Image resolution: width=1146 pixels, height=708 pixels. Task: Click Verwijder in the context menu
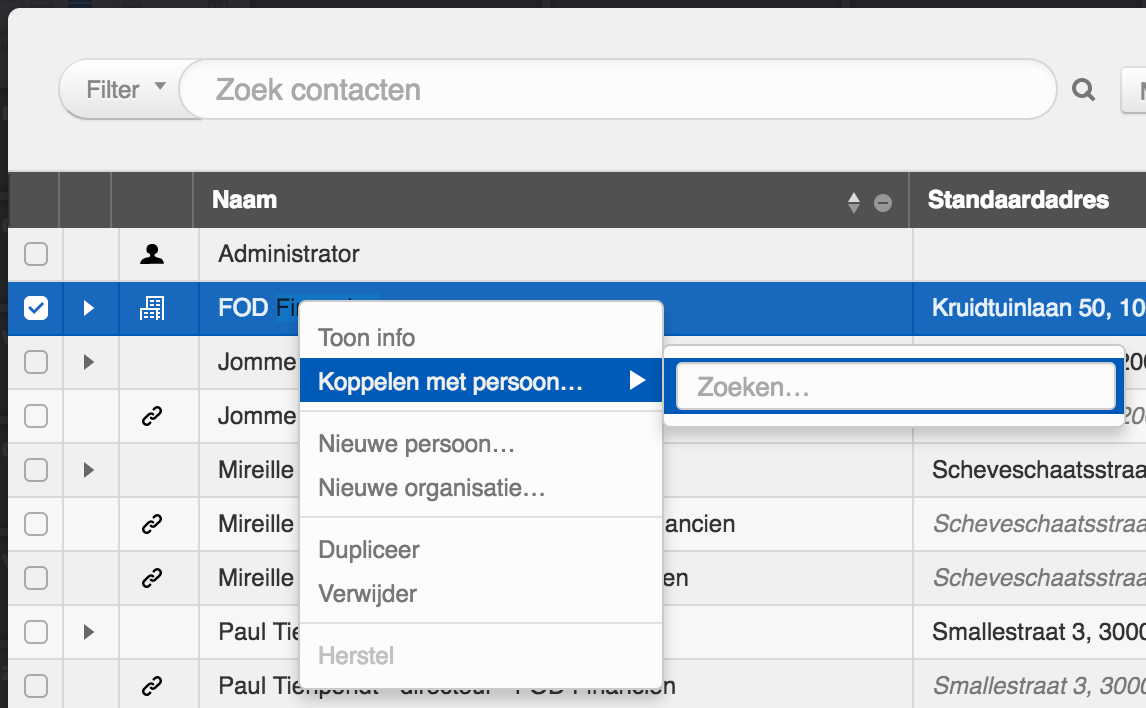[367, 594]
